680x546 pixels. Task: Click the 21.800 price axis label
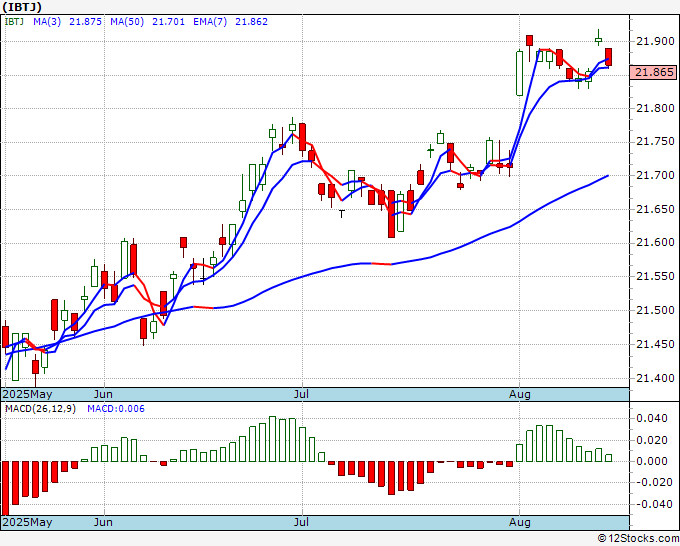(x=655, y=108)
